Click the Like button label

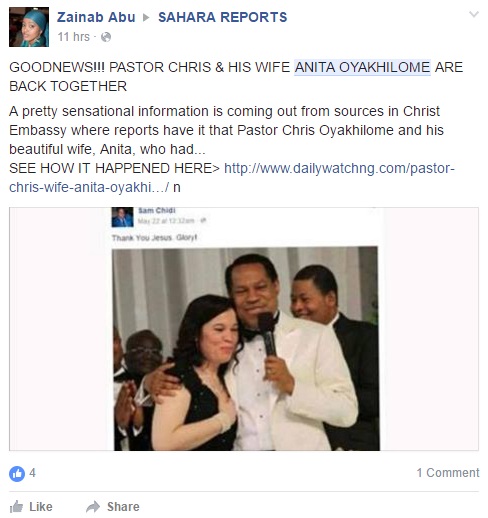click(x=41, y=507)
